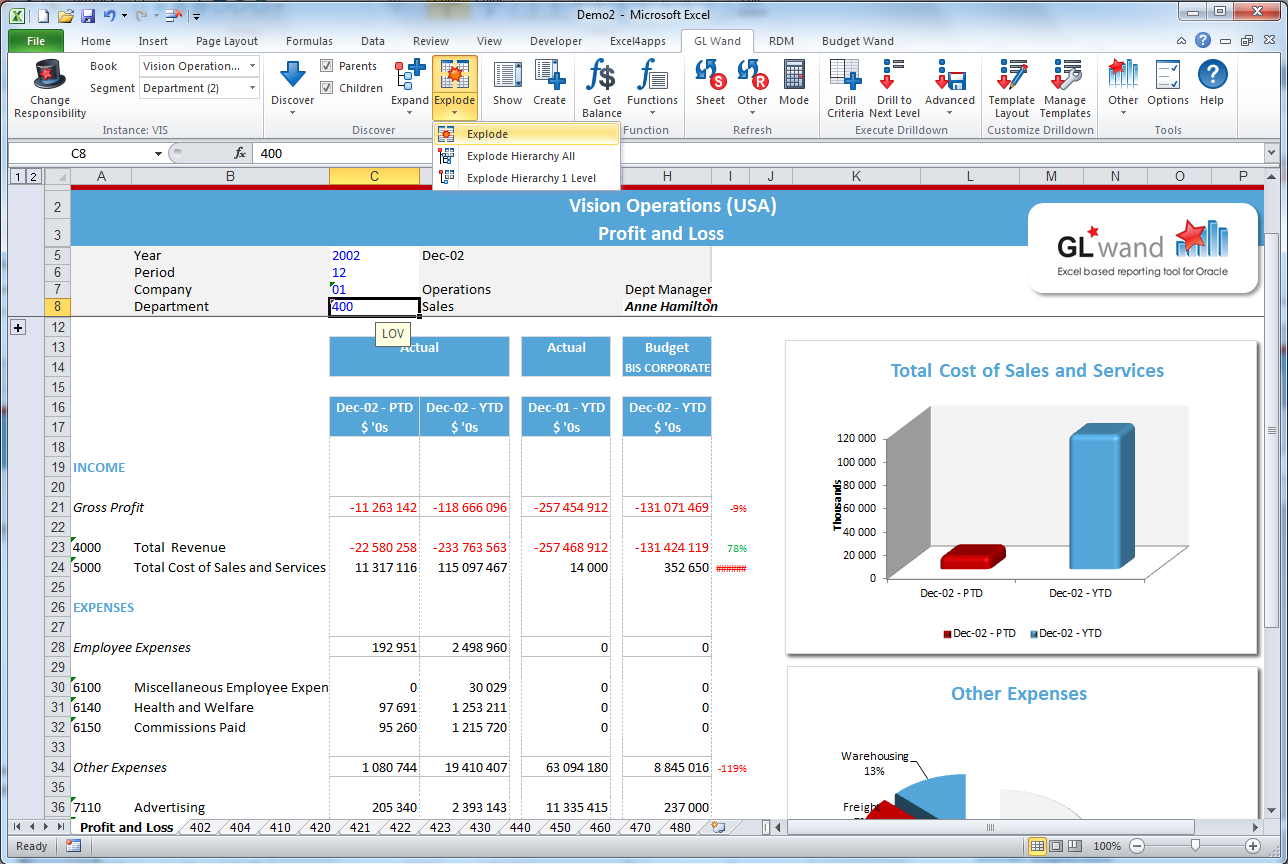This screenshot has width=1288, height=864.
Task: Click the Excel Help question mark icon
Action: [1203, 41]
